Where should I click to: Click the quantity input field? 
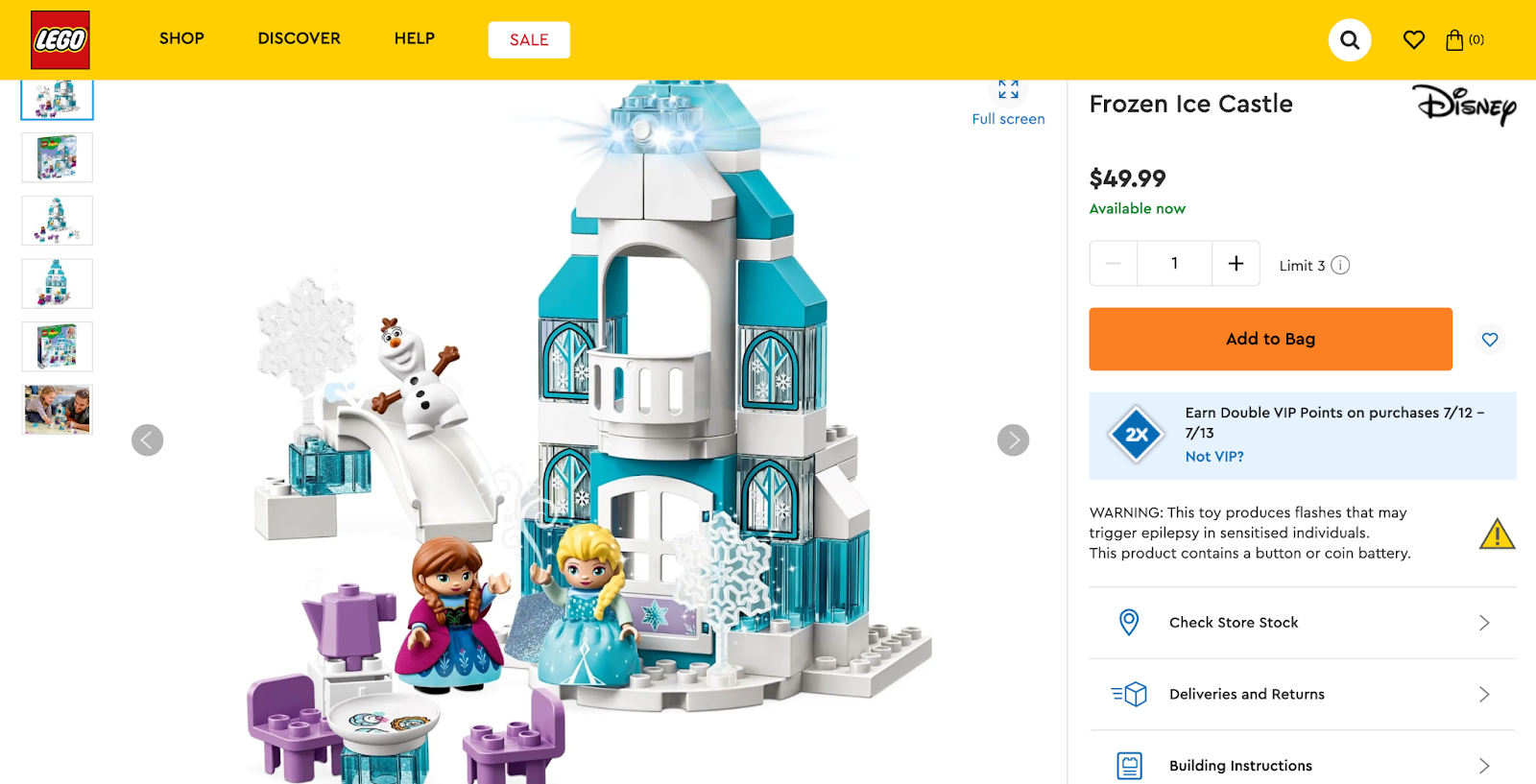(1175, 263)
